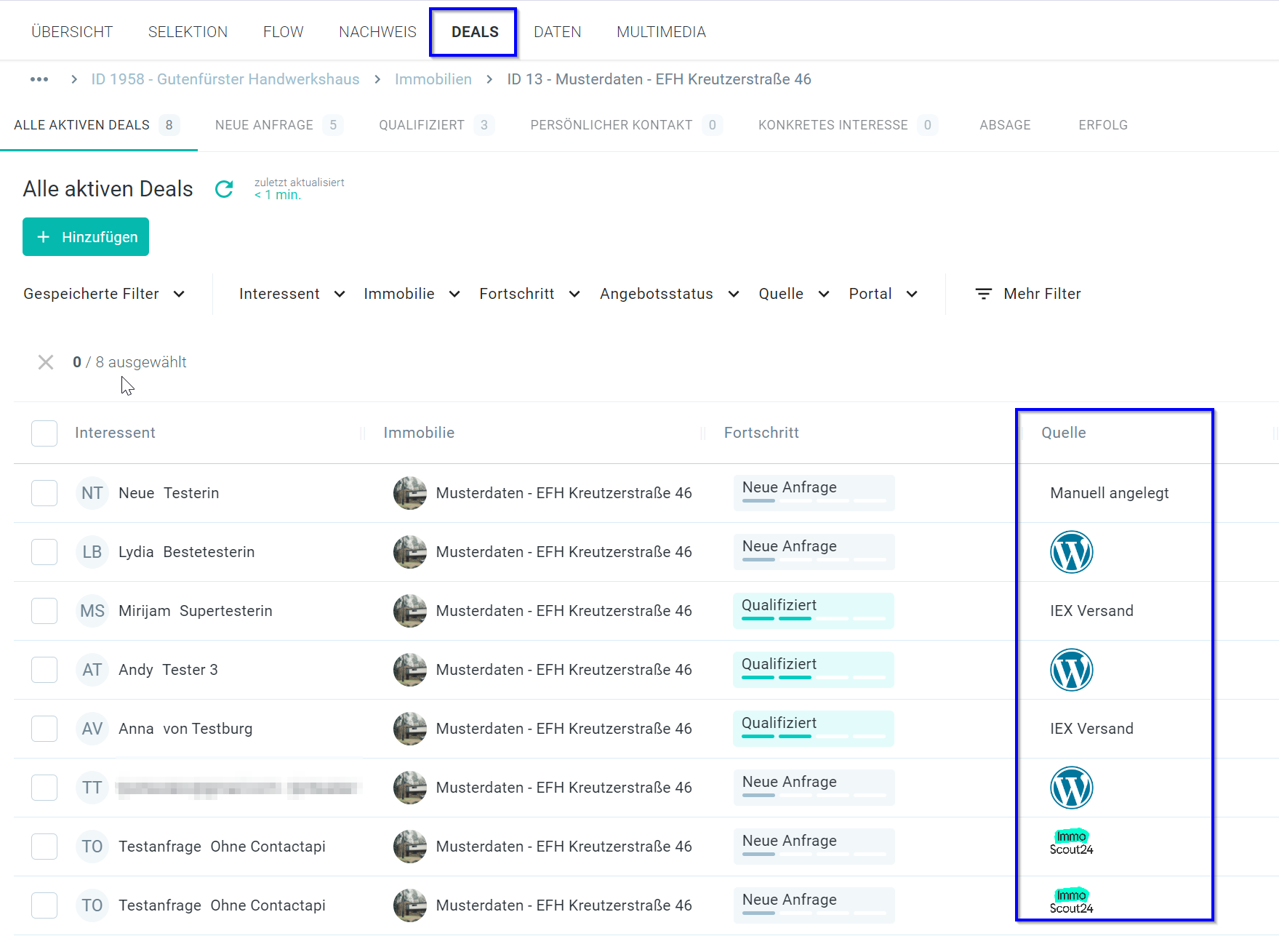Expand the Gespeicherte Filter dropdown
The width and height of the screenshot is (1279, 952).
(104, 294)
